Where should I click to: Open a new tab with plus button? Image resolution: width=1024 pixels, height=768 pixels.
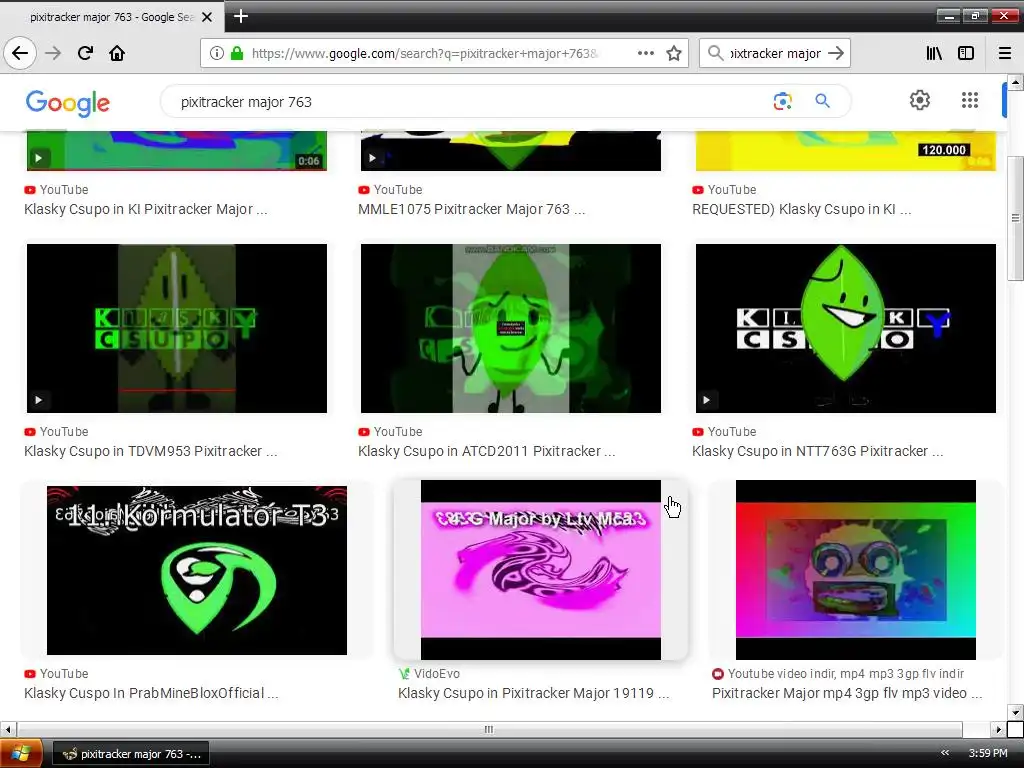point(240,16)
